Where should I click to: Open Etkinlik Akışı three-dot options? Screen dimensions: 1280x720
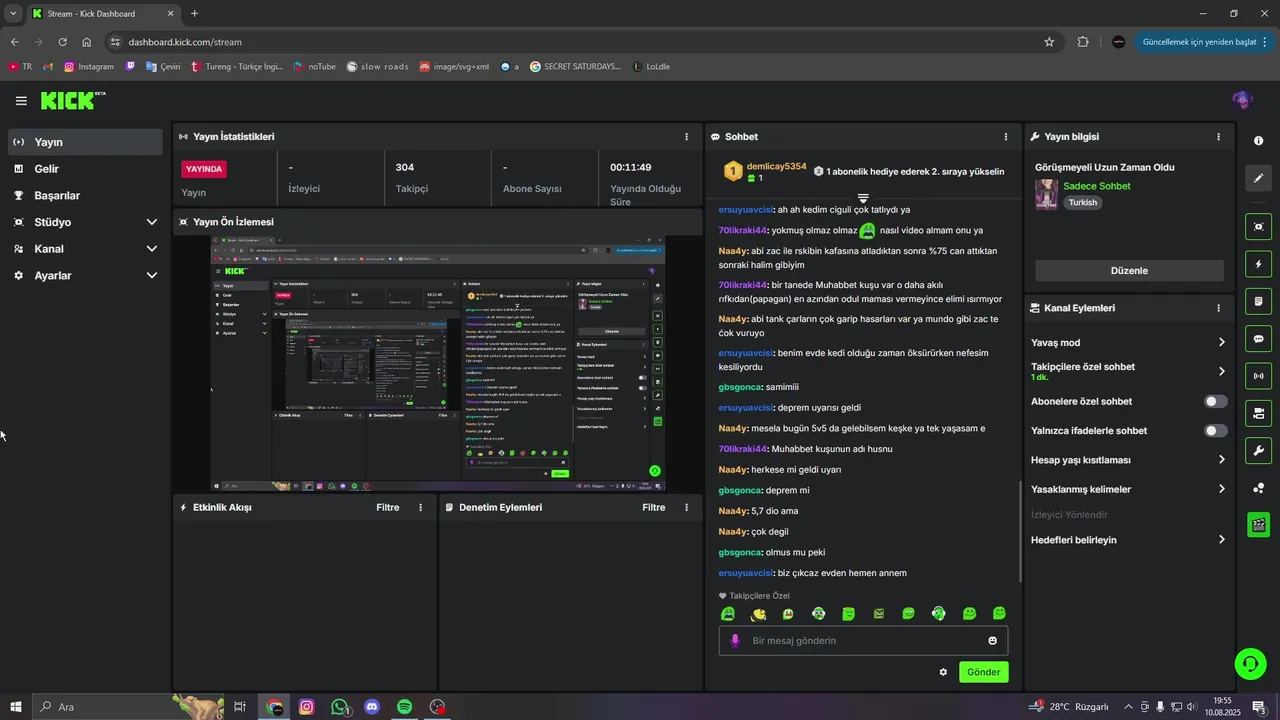pos(420,508)
